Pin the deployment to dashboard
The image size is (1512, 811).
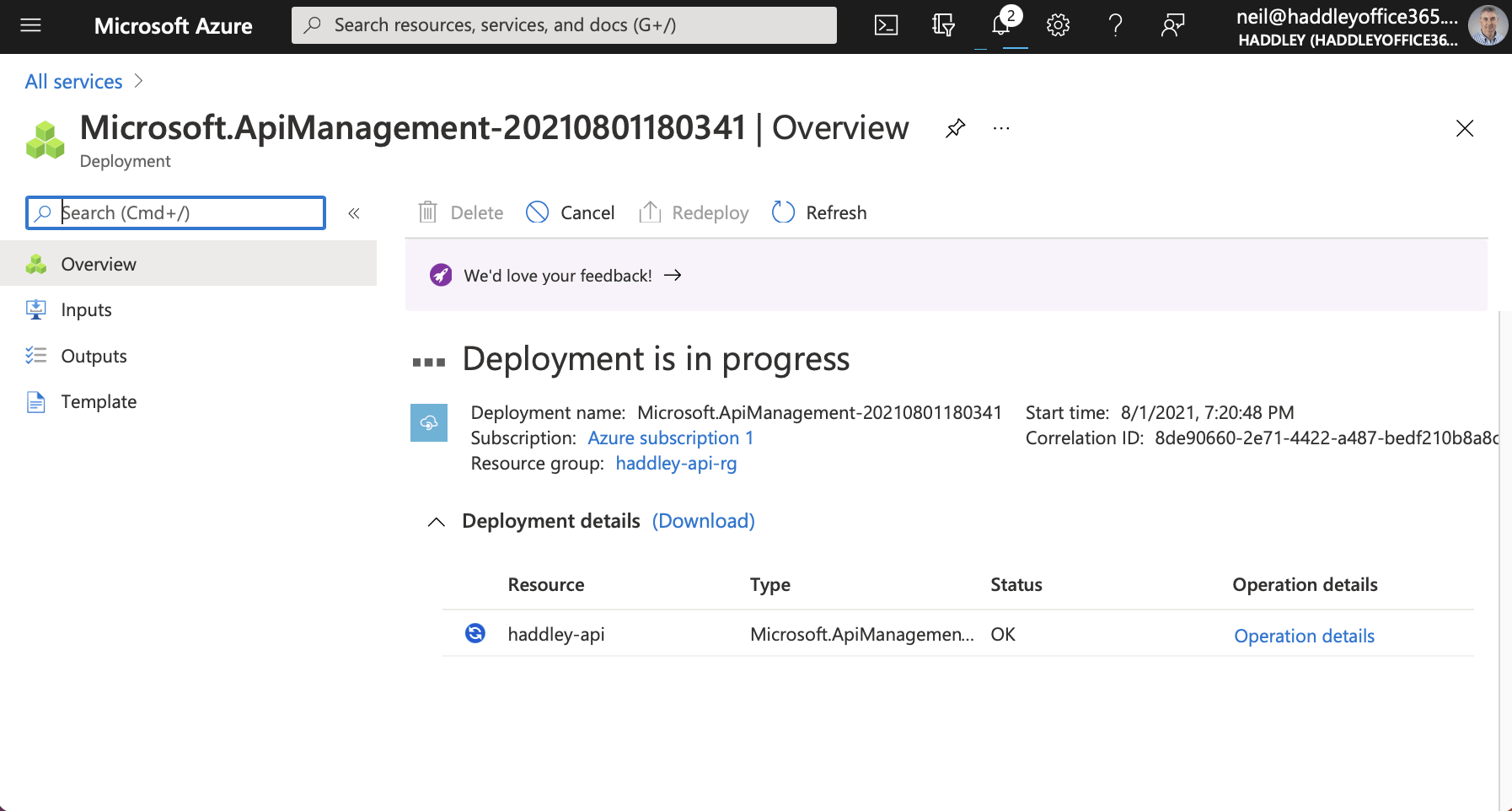tap(955, 128)
